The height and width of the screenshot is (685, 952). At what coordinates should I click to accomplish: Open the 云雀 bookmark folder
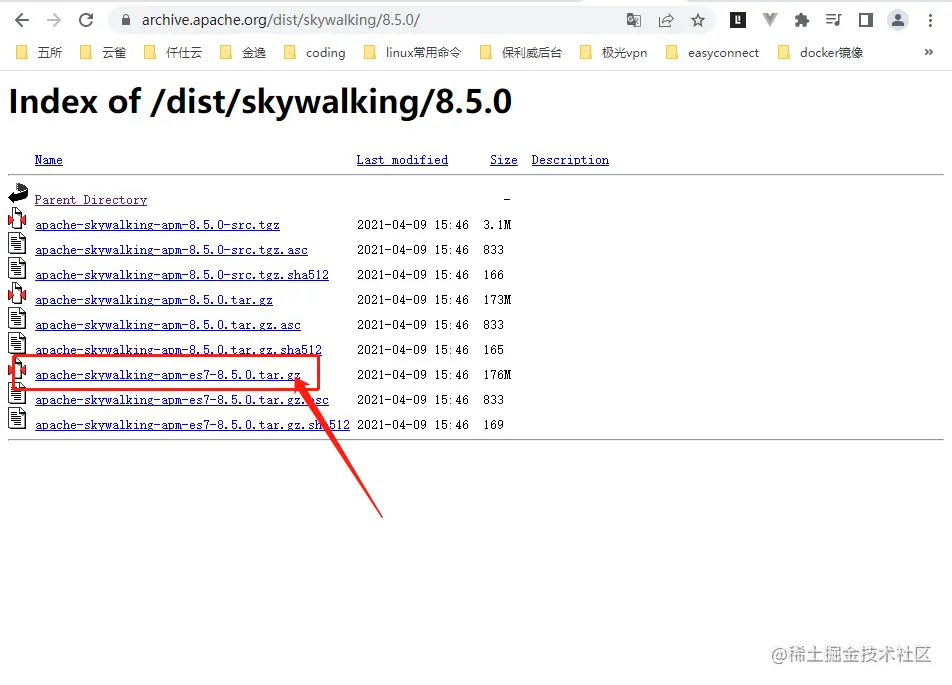[x=103, y=53]
